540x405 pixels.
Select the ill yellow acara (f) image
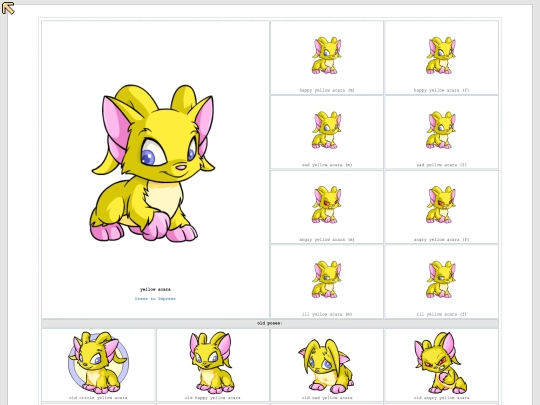[x=441, y=279]
